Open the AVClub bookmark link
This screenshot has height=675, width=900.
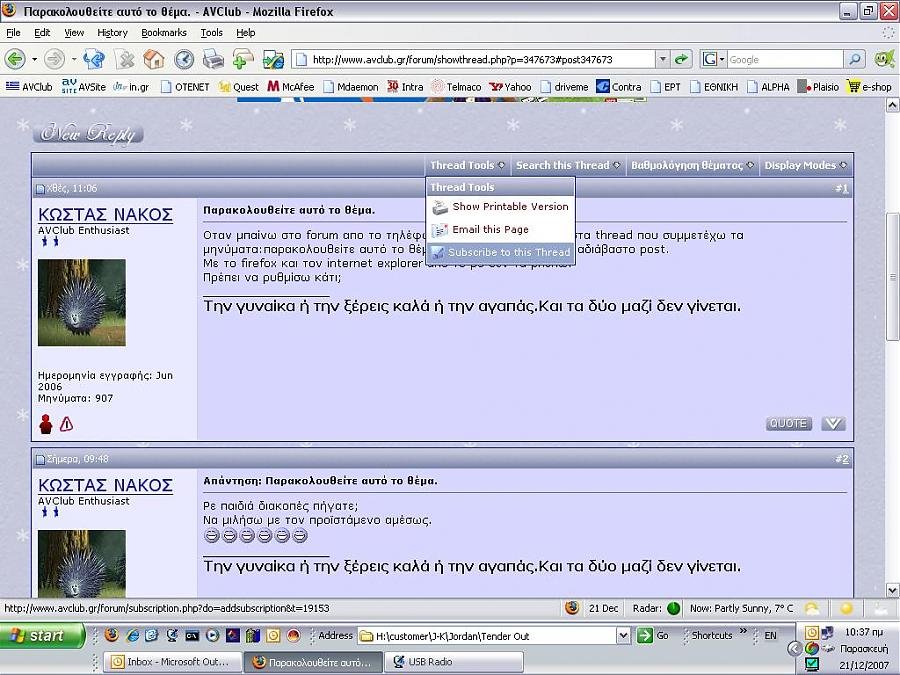click(29, 87)
